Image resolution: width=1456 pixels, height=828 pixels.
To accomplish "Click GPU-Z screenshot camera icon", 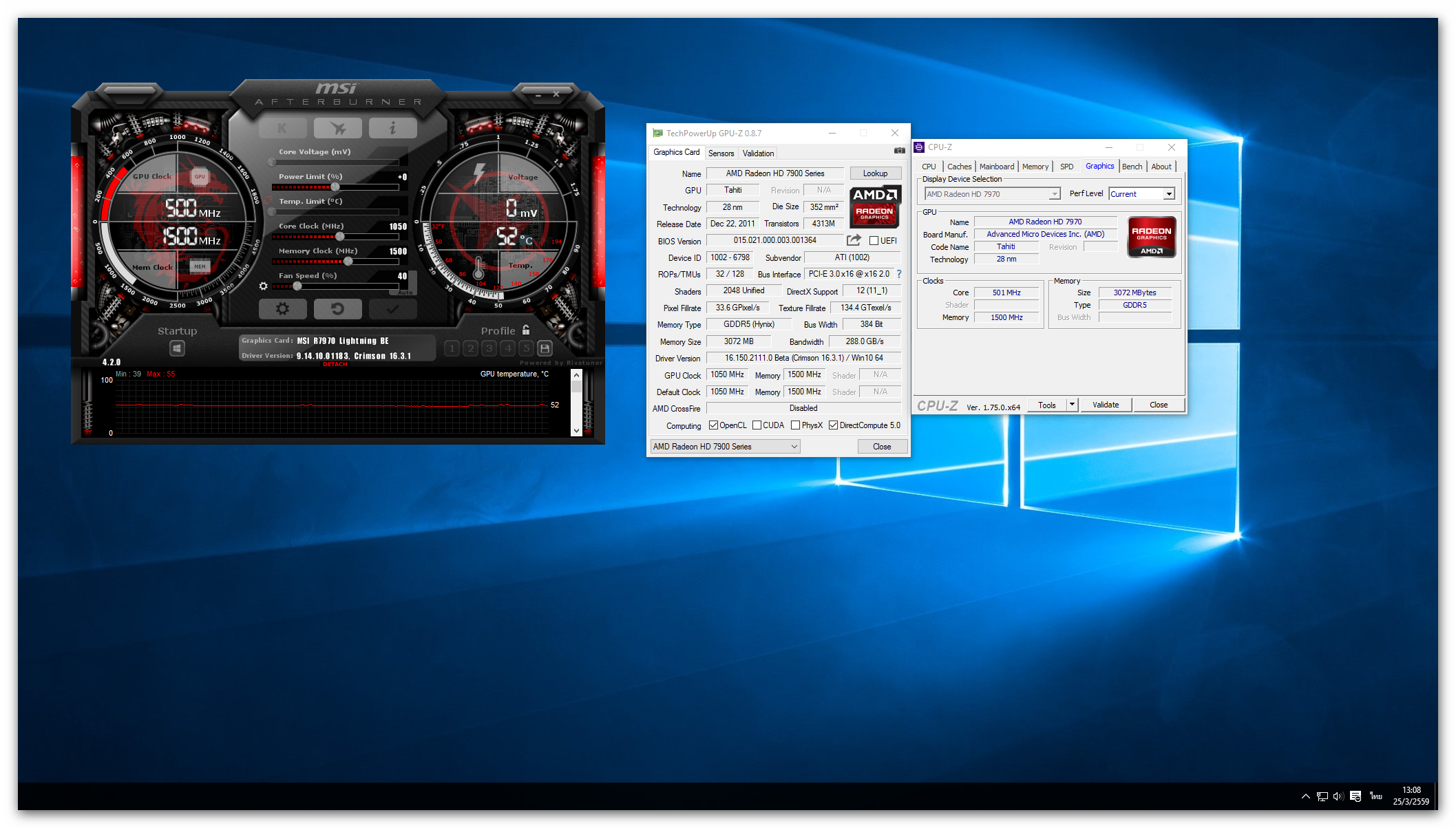I will pos(899,151).
